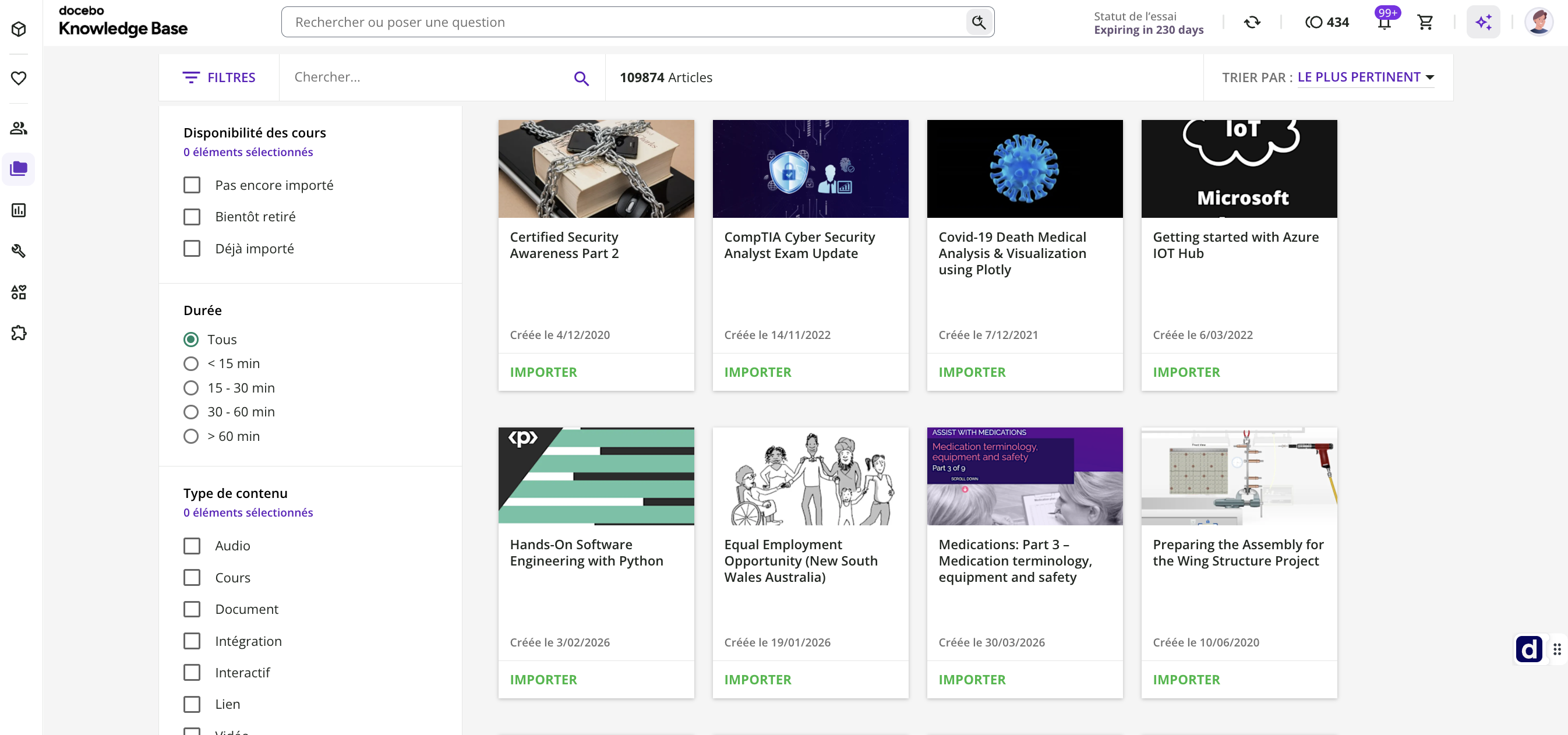The image size is (1568, 735).
Task: Check the Audio content type checkbox
Action: 192,546
